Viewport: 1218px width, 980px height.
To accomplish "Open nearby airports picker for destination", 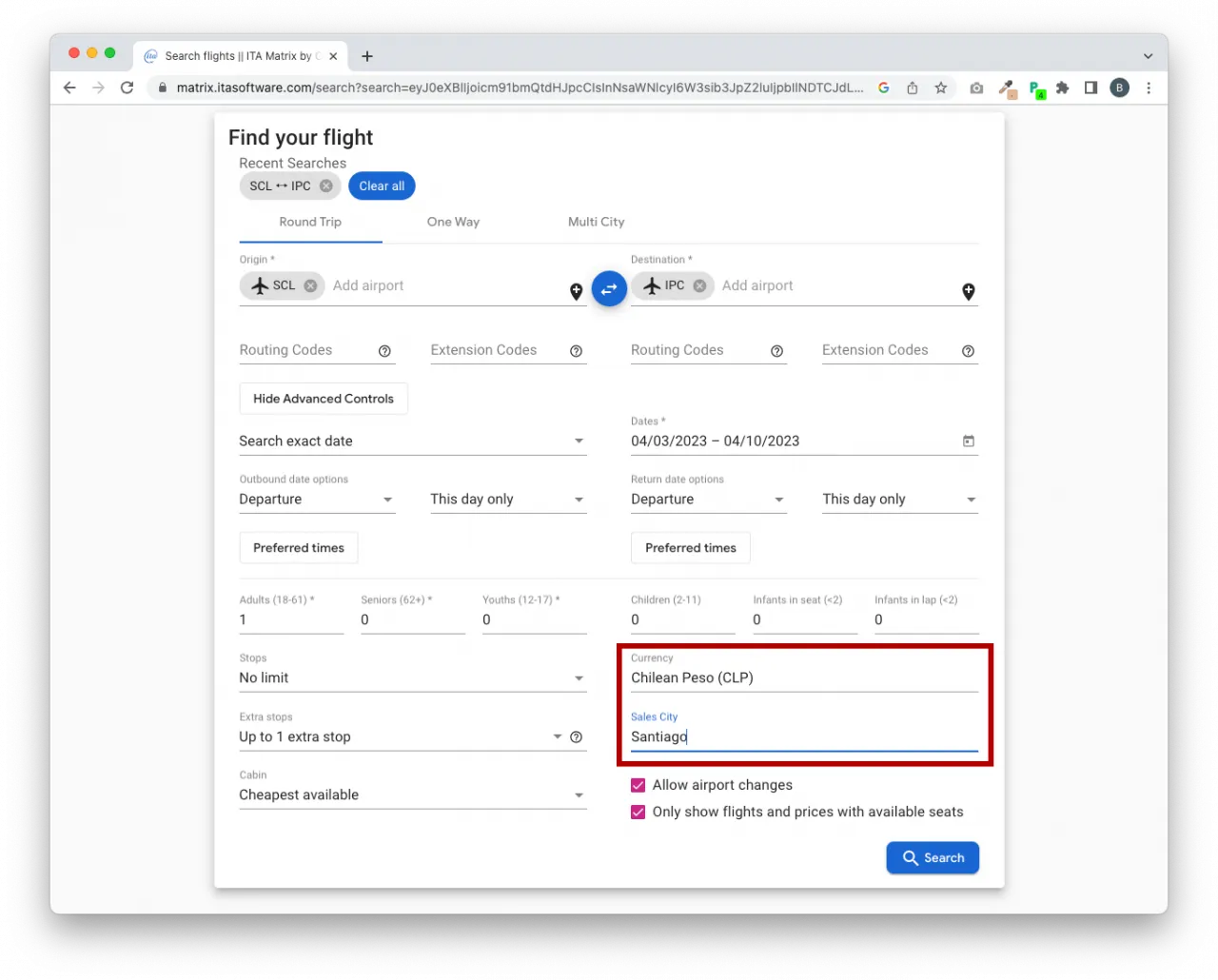I will (x=968, y=291).
